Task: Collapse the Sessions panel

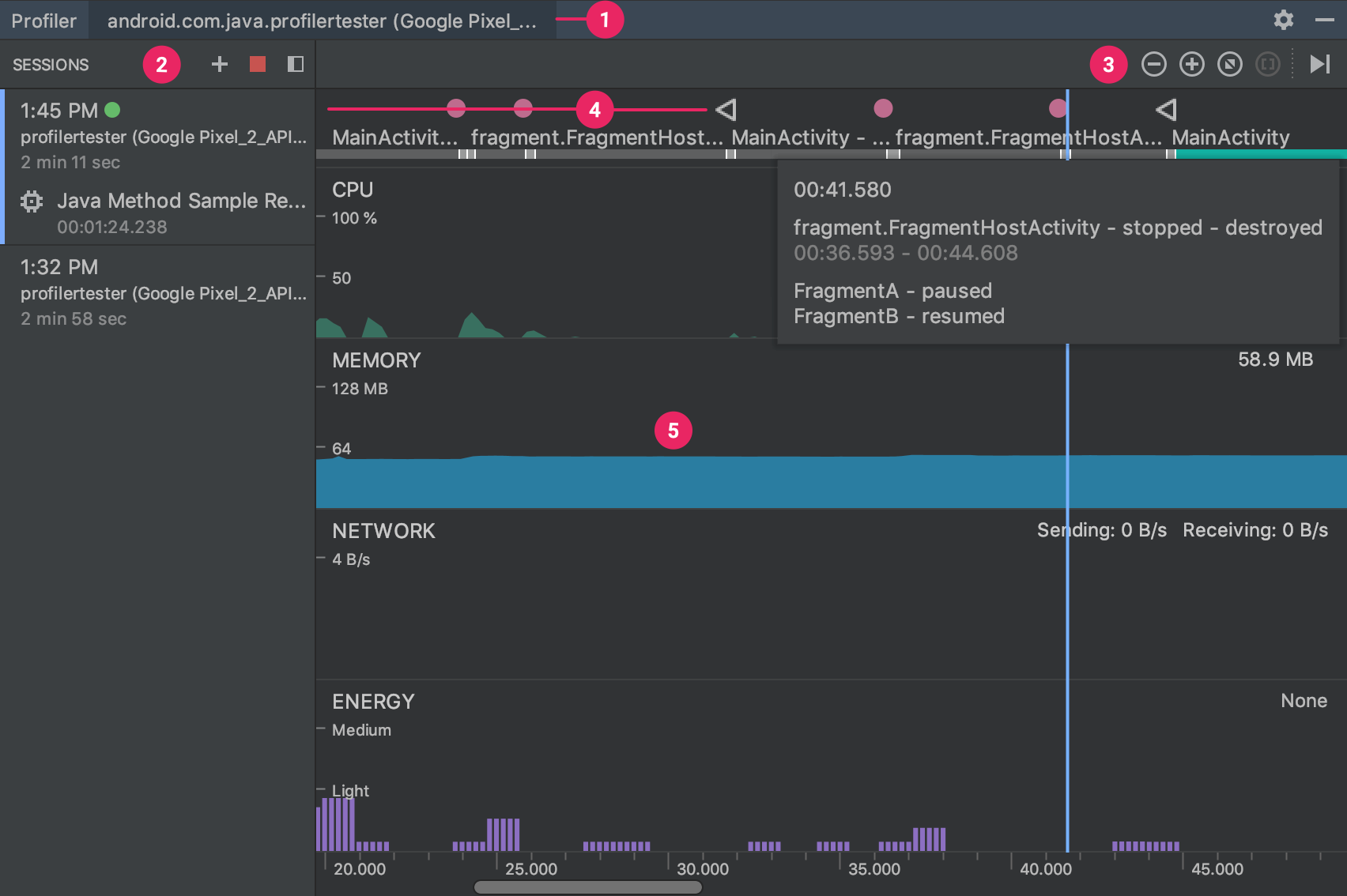Action: (x=295, y=64)
